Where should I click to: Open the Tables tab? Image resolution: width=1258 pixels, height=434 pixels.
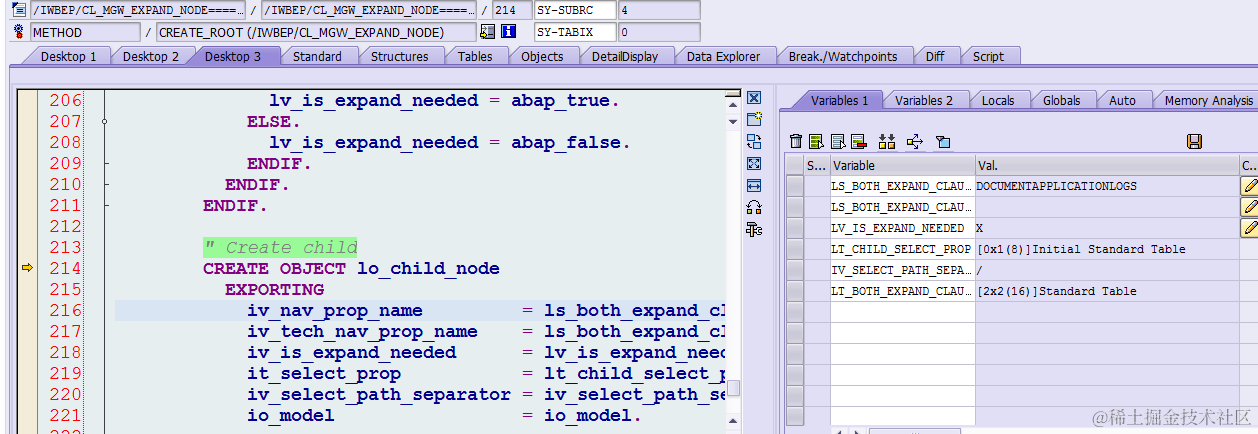[x=475, y=56]
